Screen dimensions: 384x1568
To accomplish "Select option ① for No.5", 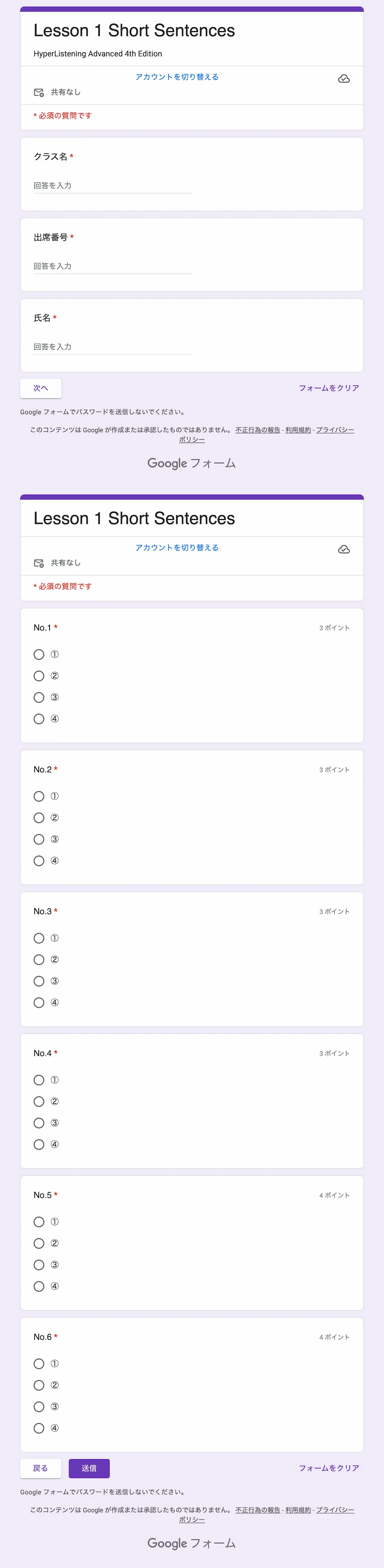I will point(39,1222).
